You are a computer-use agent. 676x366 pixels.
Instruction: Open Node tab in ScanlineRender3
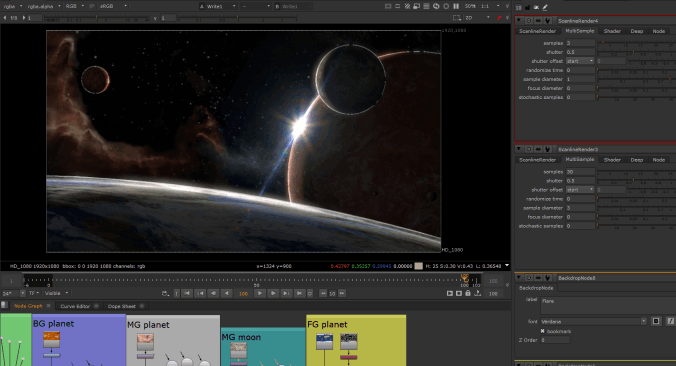pos(658,160)
